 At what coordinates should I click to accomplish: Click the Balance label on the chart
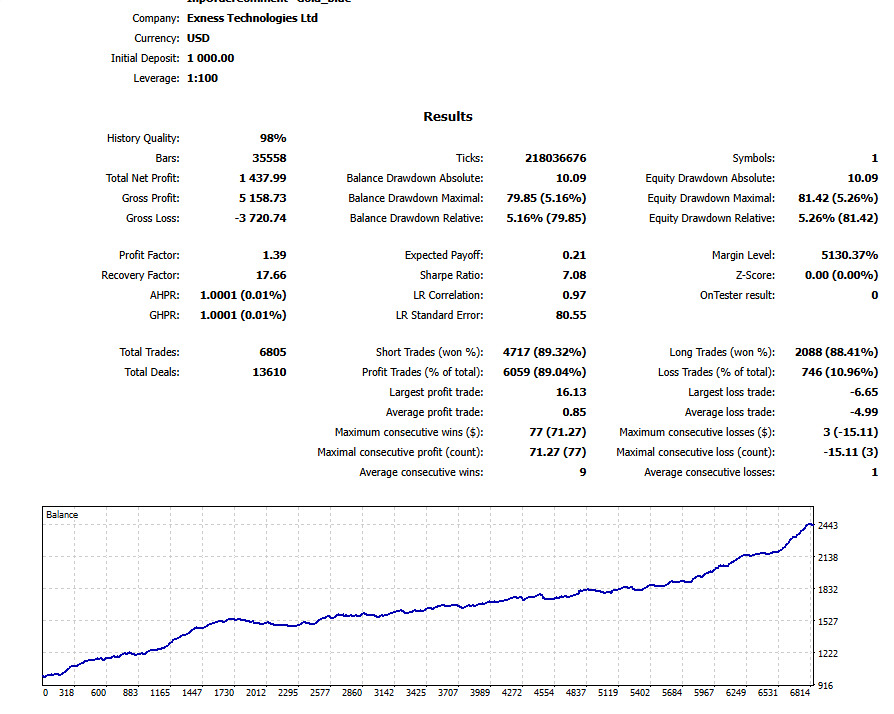point(62,514)
